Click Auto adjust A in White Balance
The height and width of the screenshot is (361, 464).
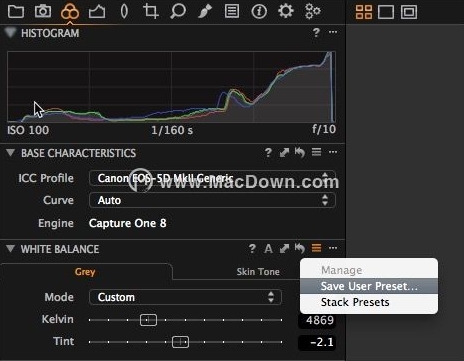268,249
